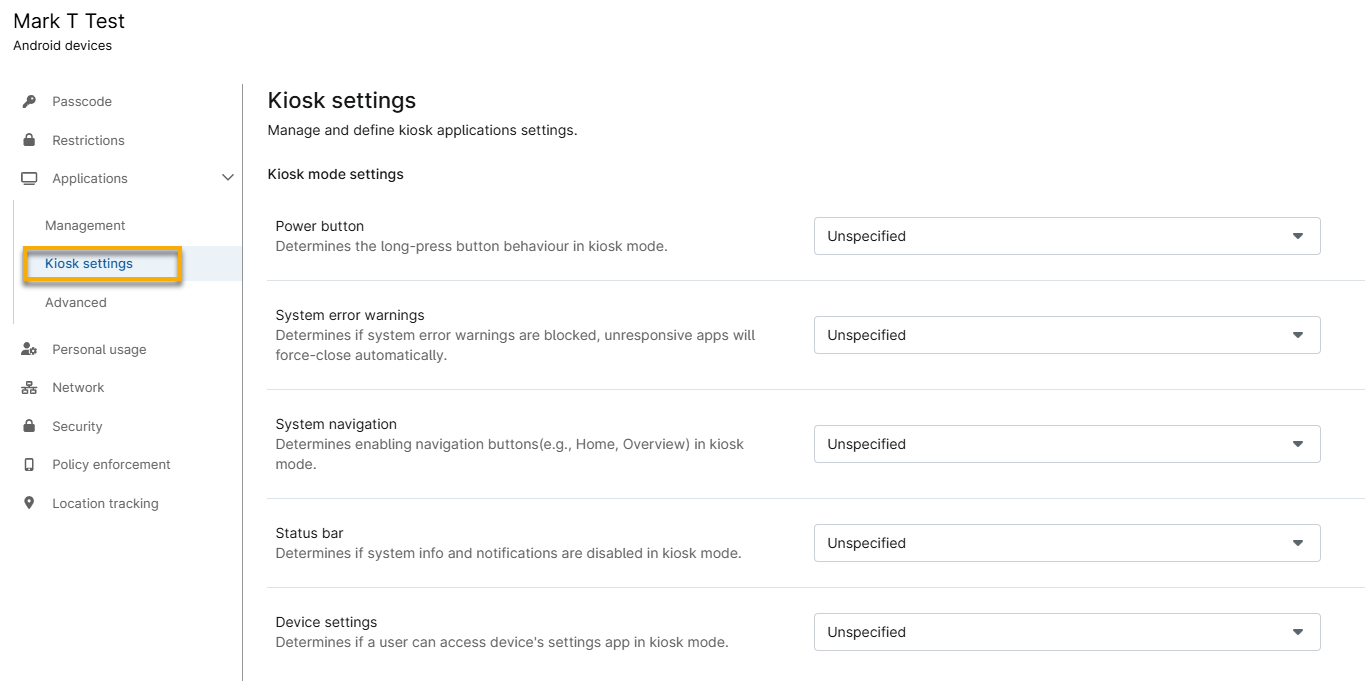Collapse the Applications section chevron

point(227,178)
